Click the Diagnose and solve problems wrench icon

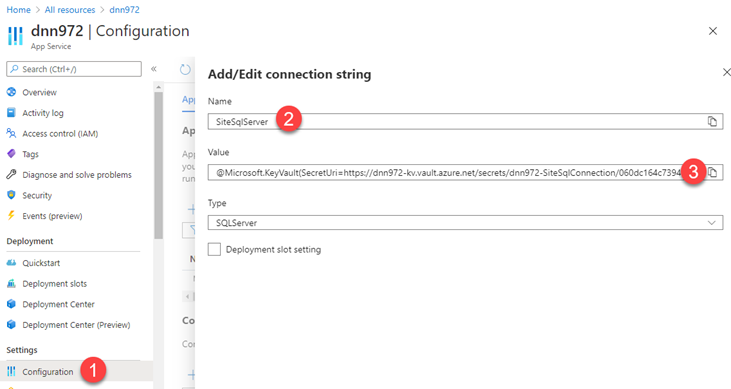tap(11, 174)
